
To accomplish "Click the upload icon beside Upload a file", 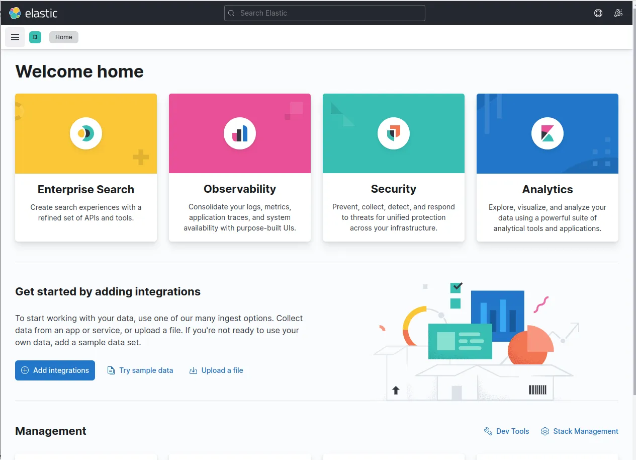I will pos(193,370).
